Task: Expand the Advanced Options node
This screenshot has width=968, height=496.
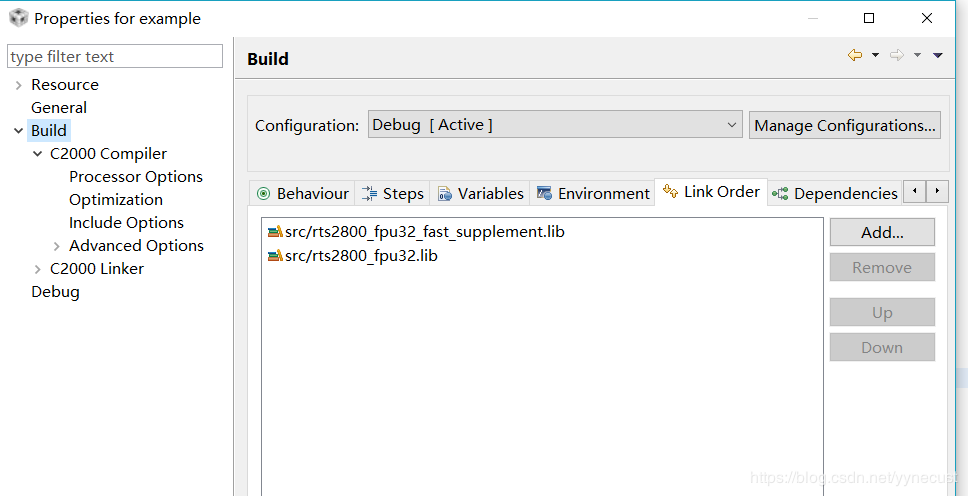Action: click(57, 246)
